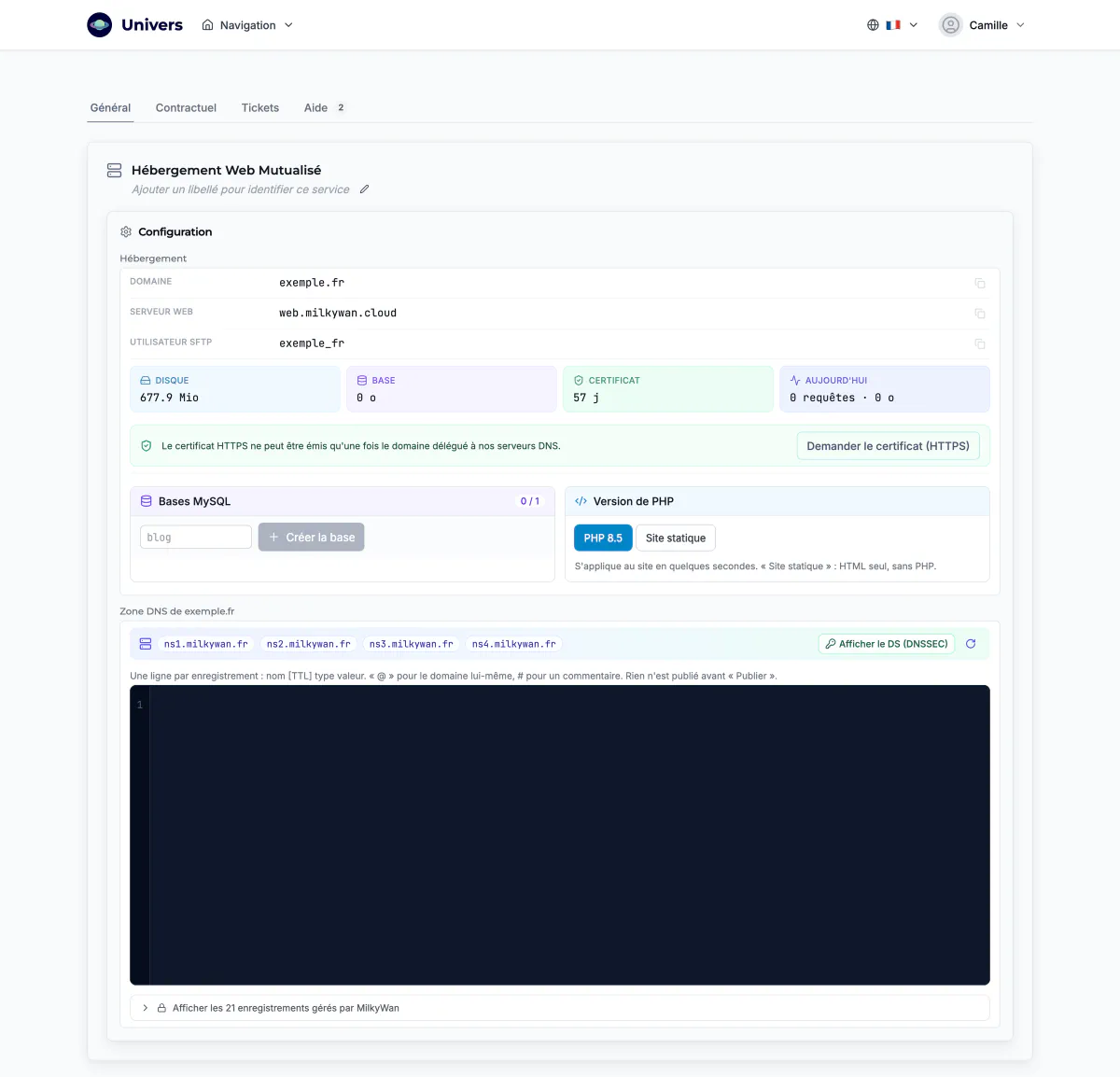This screenshot has width=1120, height=1077.
Task: Open the language selector with French flag
Action: click(x=892, y=25)
